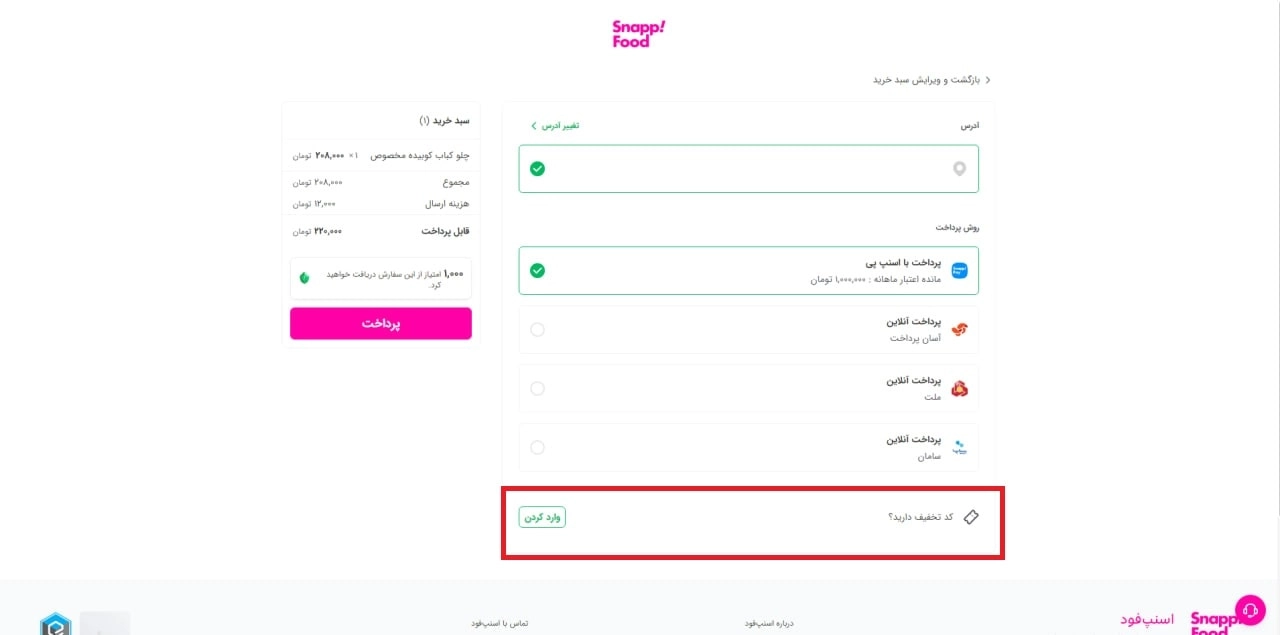Image resolution: width=1280 pixels, height=635 pixels.
Task: Open درباره اسنپ‌فود in the footer
Action: 771,622
